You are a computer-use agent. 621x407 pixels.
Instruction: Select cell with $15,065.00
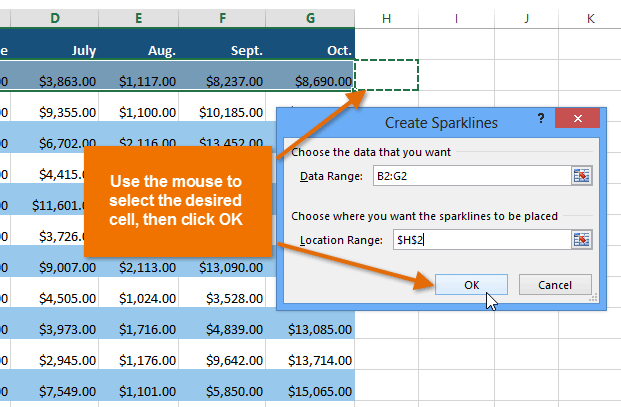pyautogui.click(x=310, y=386)
